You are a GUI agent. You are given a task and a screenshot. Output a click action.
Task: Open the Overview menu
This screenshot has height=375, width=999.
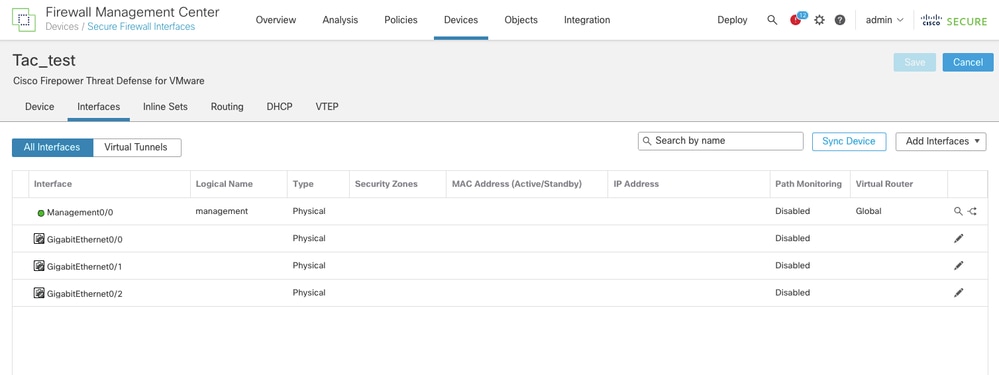(276, 20)
